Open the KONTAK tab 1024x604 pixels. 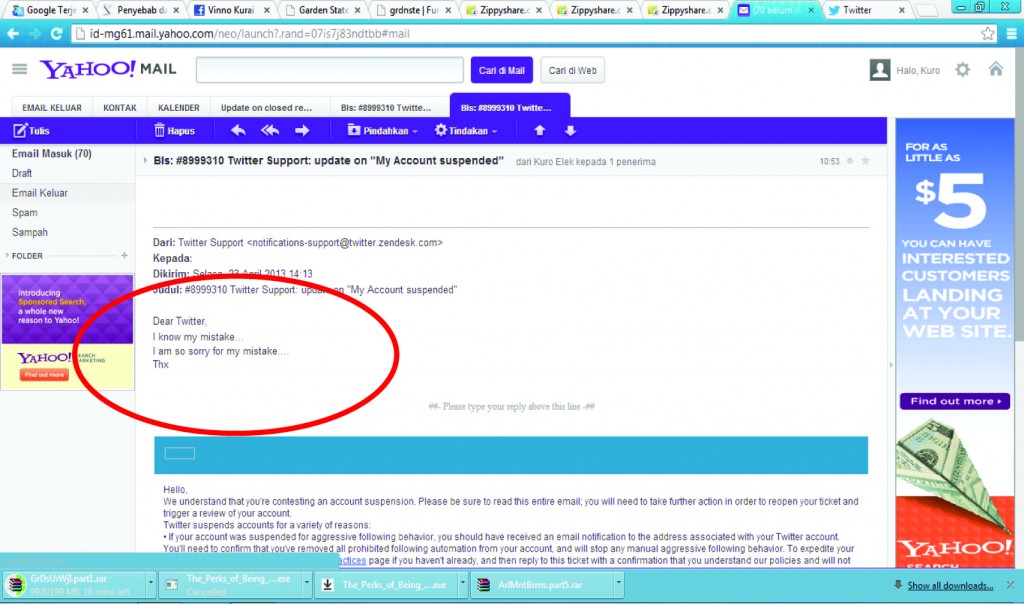[120, 108]
